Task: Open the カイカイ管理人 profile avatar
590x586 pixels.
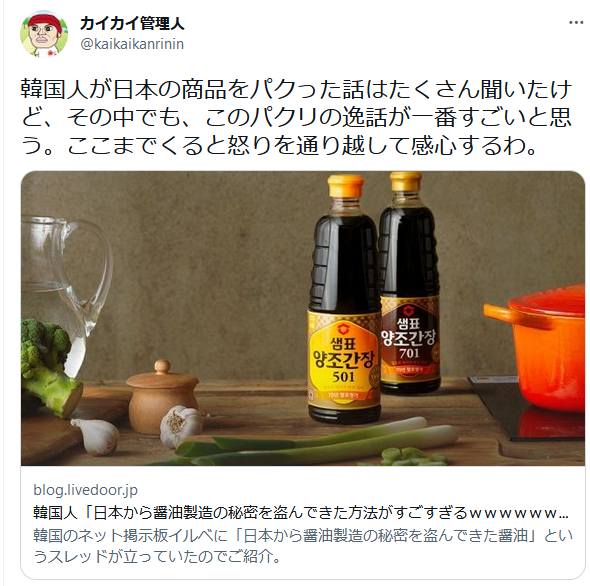Action: 44,33
